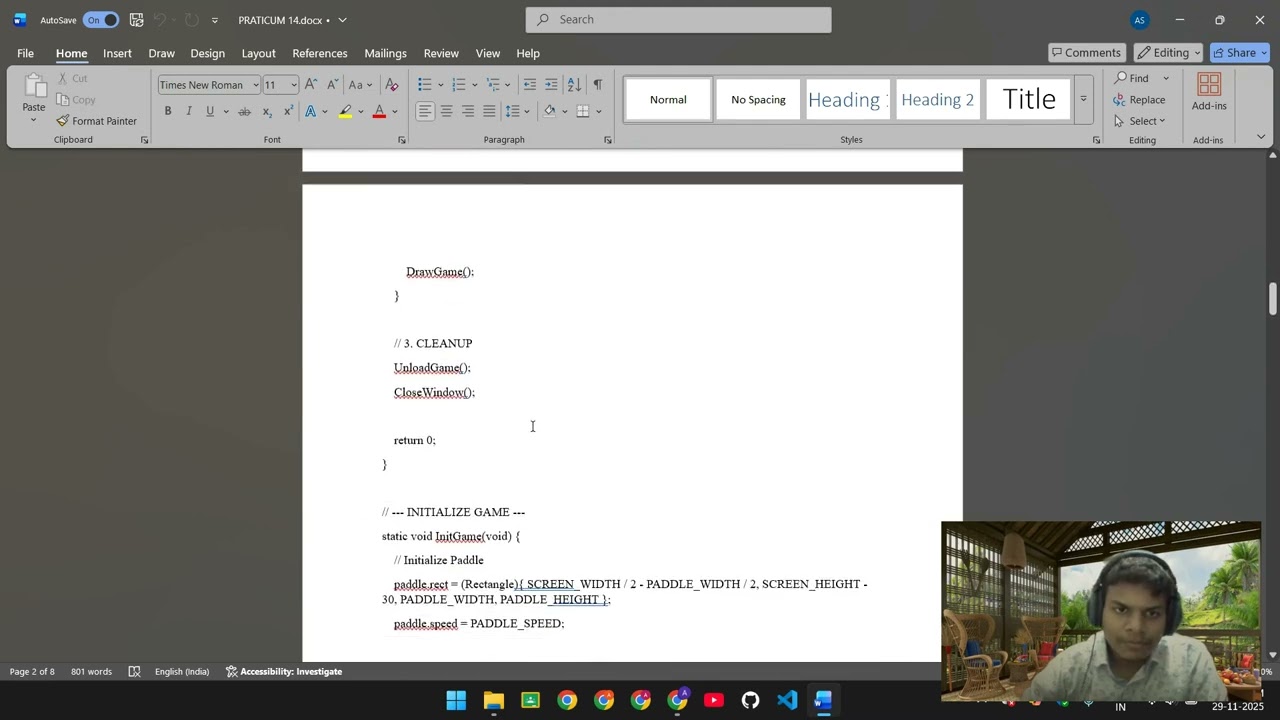Image resolution: width=1280 pixels, height=720 pixels.
Task: Align text left
Action: pyautogui.click(x=425, y=111)
